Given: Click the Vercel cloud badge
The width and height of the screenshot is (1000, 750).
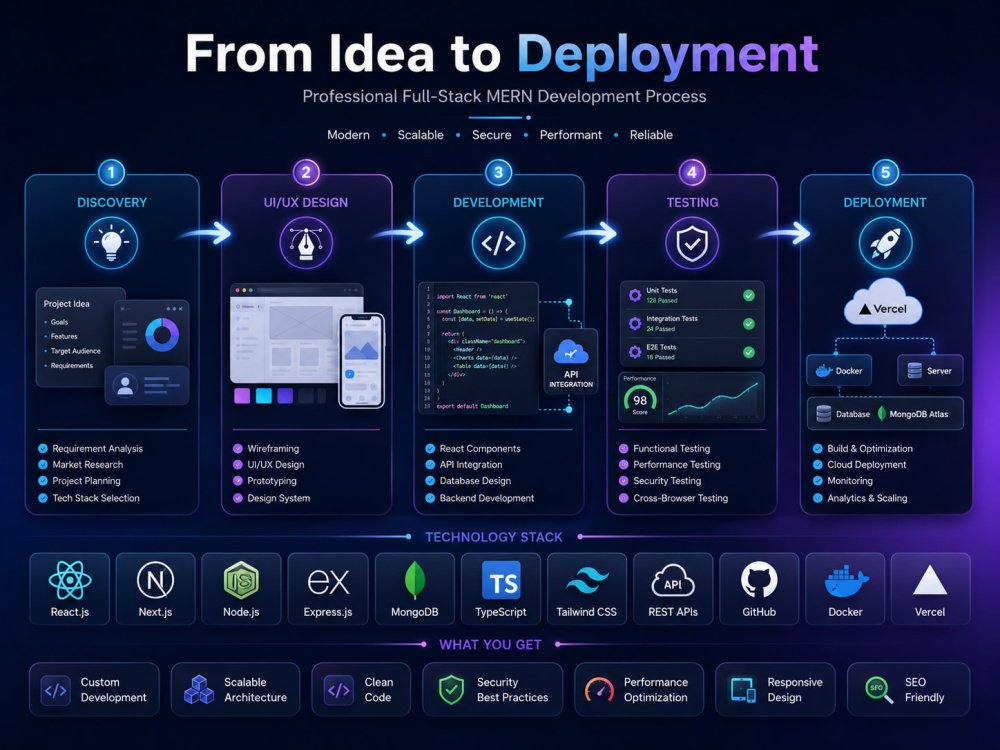Looking at the screenshot, I should pyautogui.click(x=883, y=302).
